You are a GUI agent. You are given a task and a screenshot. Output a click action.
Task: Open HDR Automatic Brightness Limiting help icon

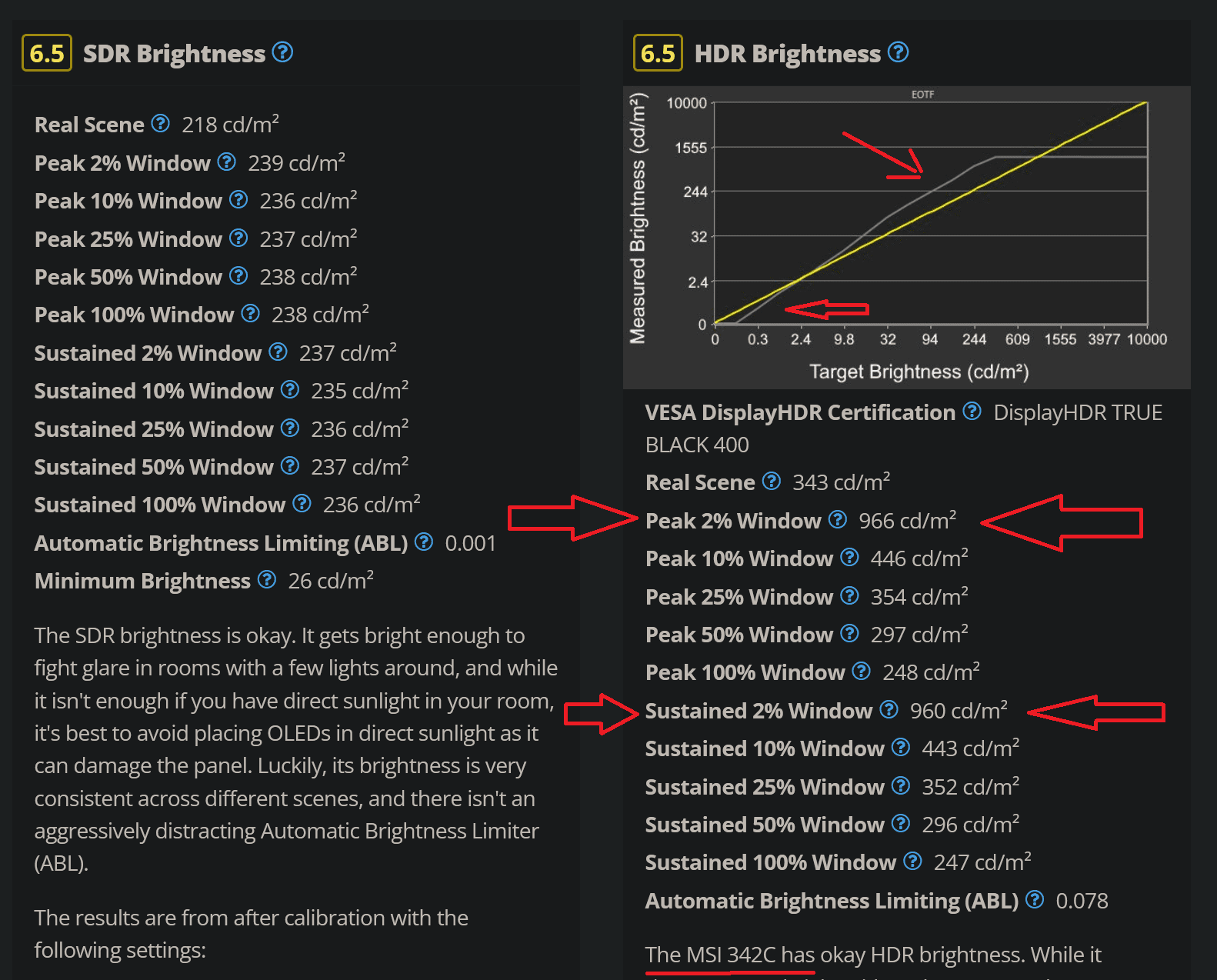(x=1035, y=899)
